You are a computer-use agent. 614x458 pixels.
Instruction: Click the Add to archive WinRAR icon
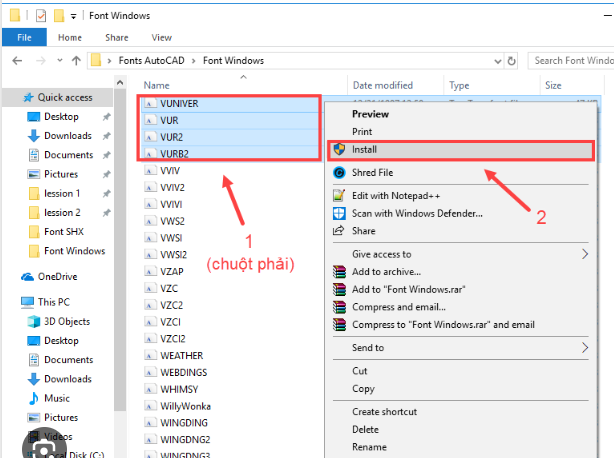pyautogui.click(x=338, y=271)
